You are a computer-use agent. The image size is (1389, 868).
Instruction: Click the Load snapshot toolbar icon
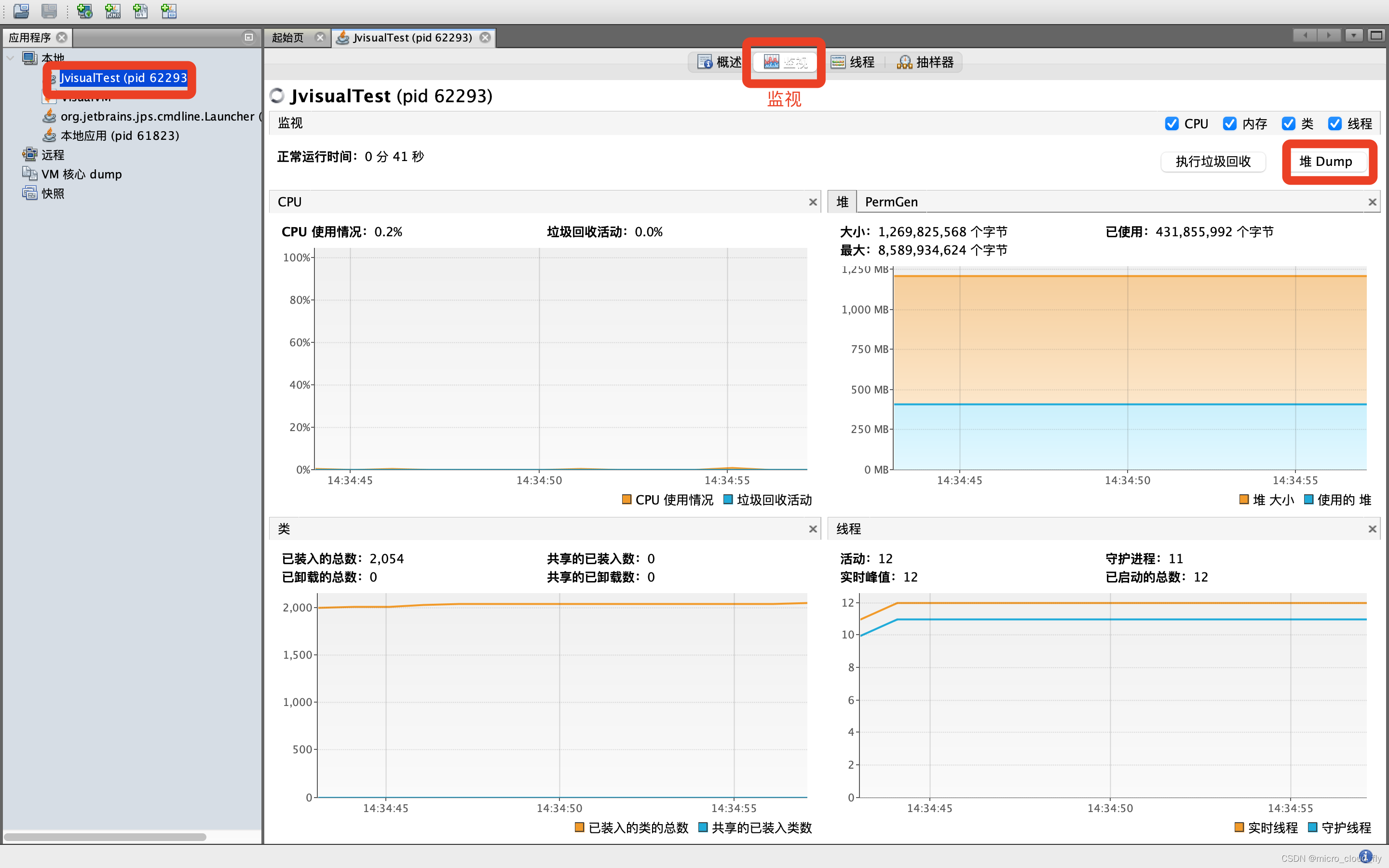point(21,10)
